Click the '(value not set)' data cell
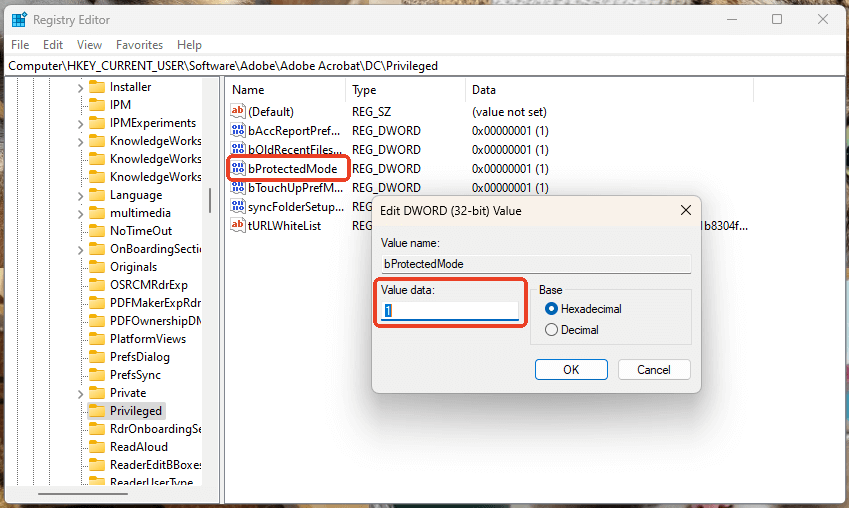 click(509, 112)
